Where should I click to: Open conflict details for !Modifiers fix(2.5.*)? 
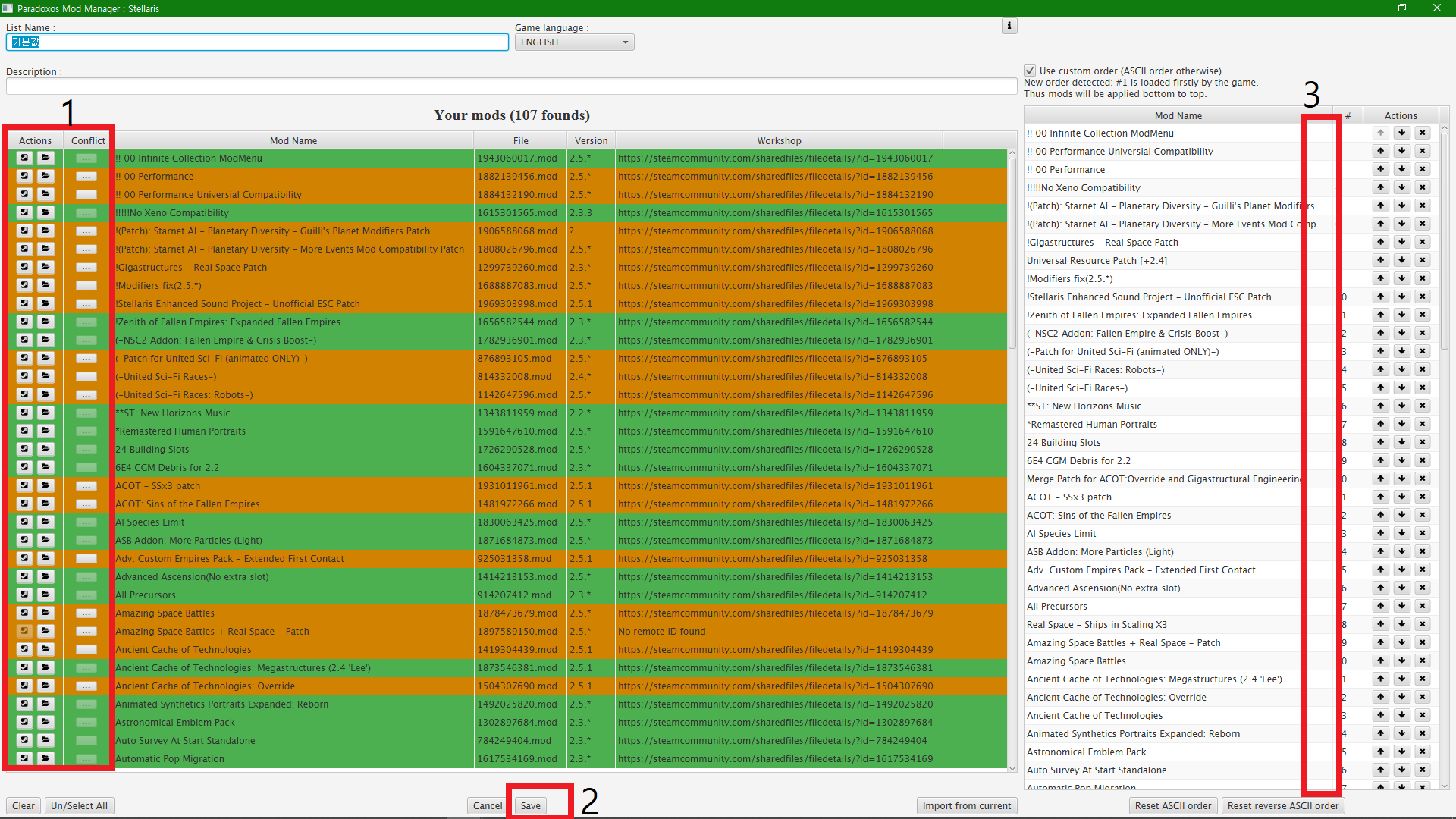tap(86, 286)
